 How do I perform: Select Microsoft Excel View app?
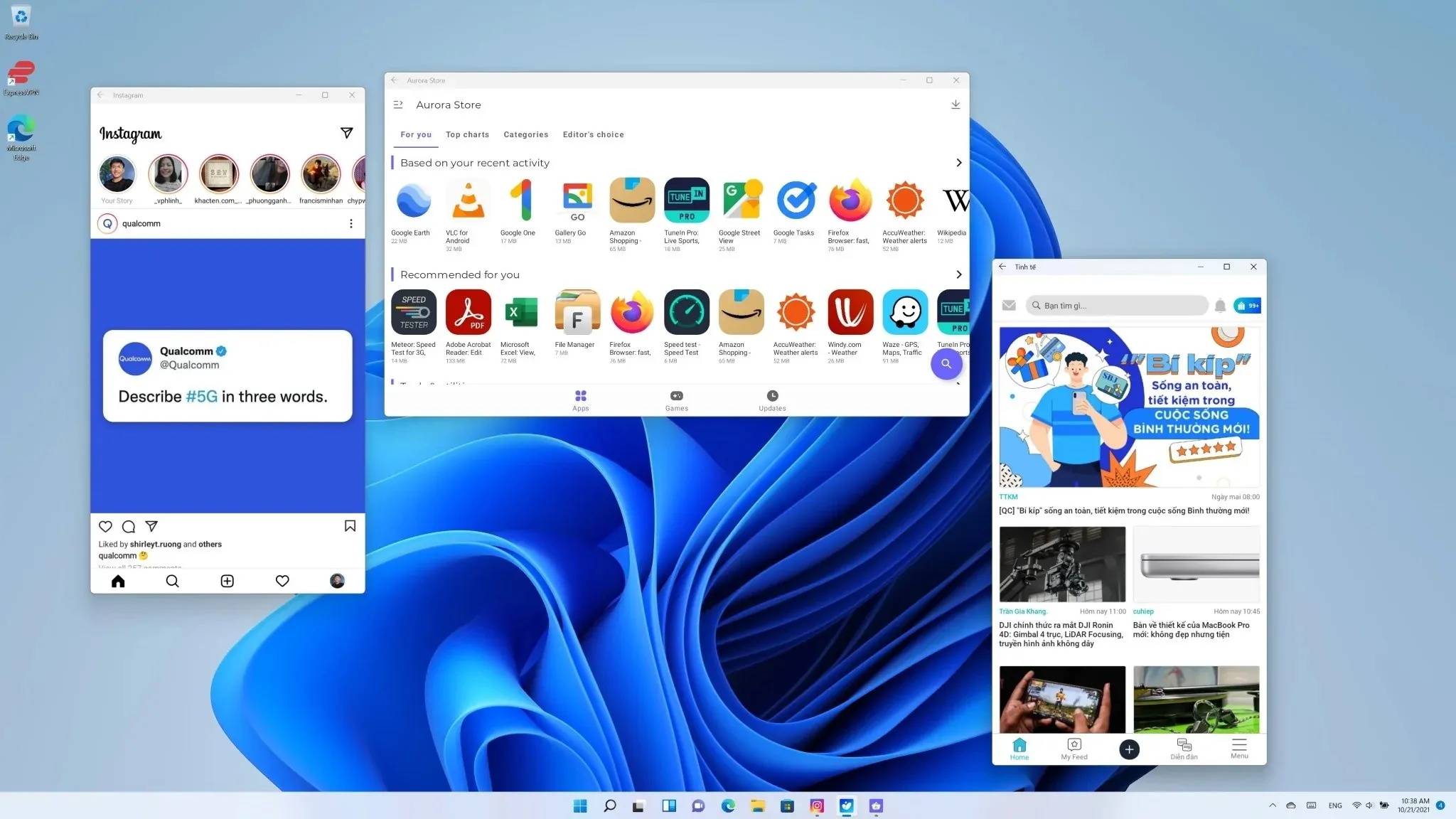(x=522, y=311)
